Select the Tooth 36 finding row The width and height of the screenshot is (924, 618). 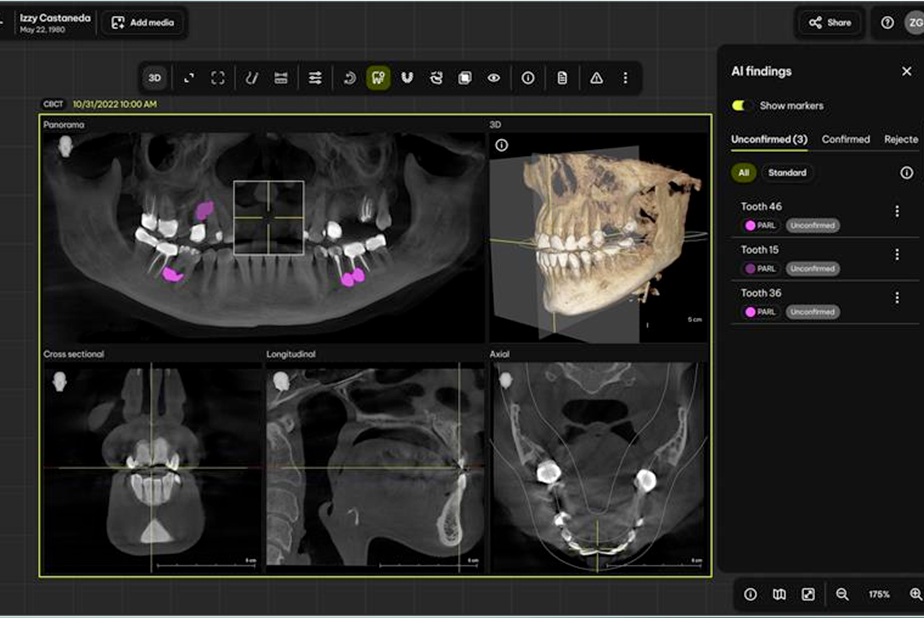point(825,302)
